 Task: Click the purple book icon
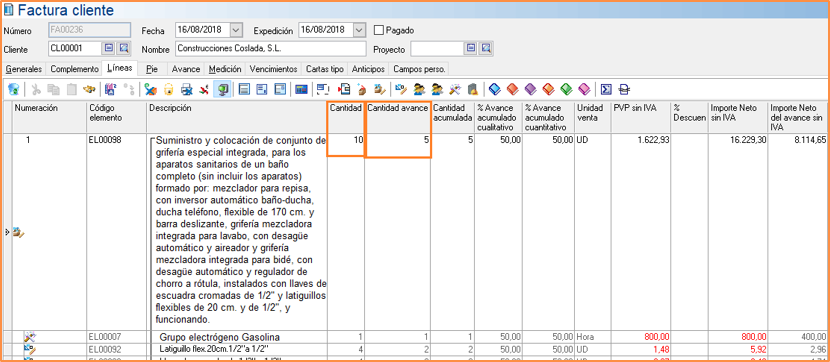(531, 89)
